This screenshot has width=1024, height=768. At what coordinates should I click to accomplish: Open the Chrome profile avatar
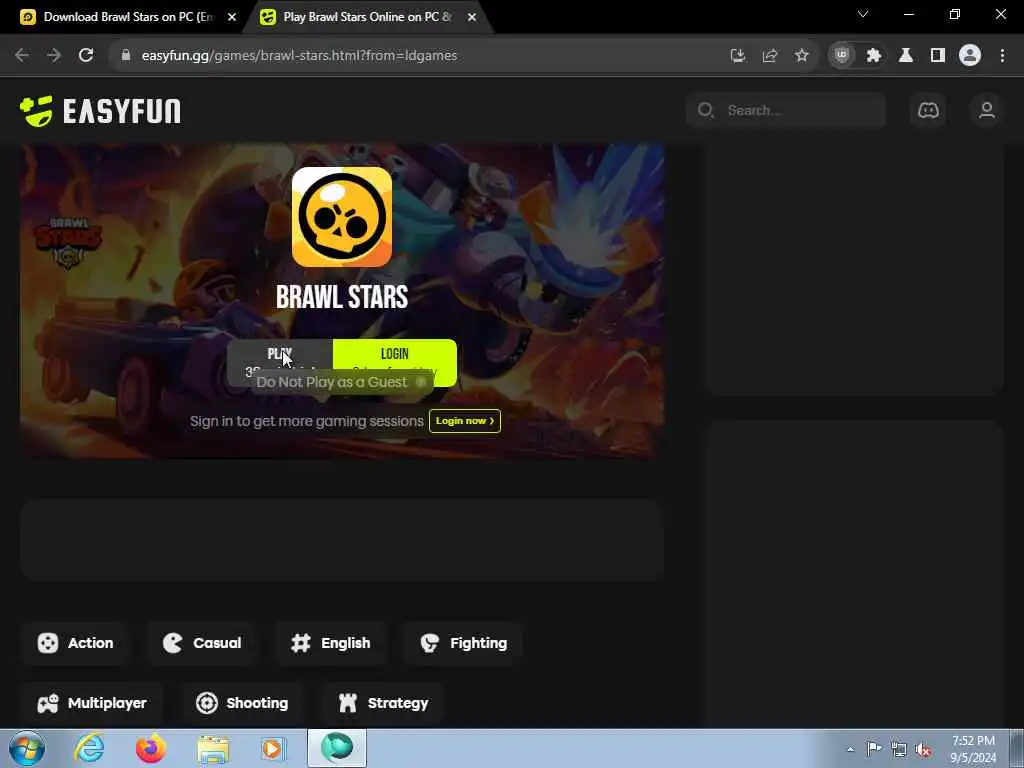tap(970, 56)
